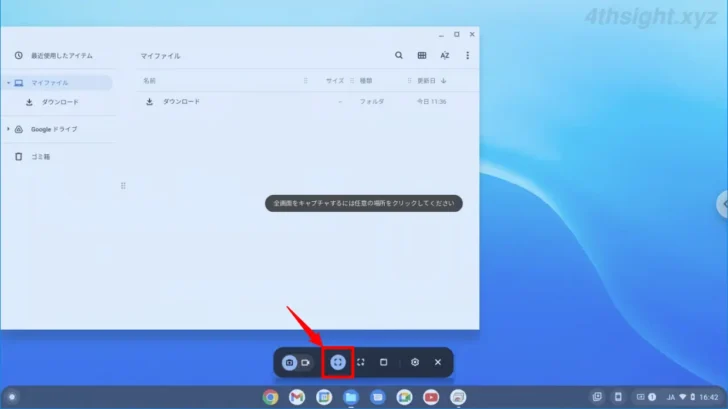
Task: Launch Google Calendar from the shelf
Action: tap(324, 397)
